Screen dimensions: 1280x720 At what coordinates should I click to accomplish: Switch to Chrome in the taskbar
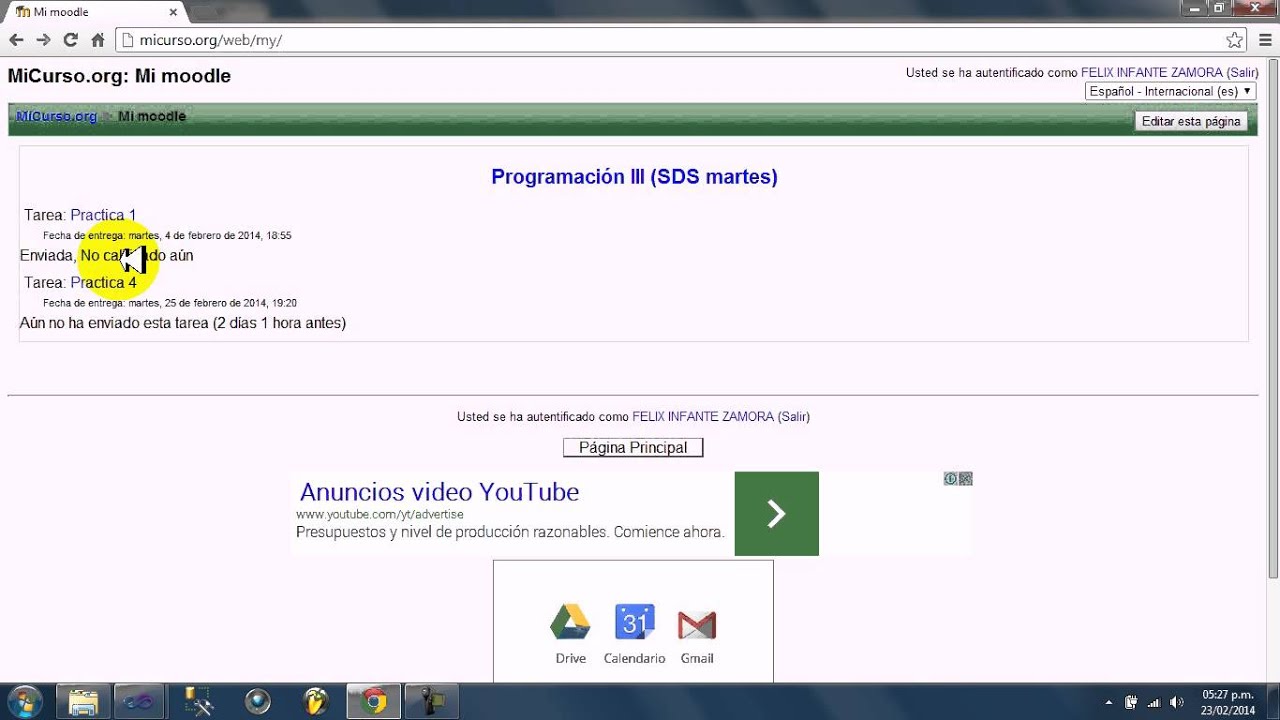(x=374, y=702)
